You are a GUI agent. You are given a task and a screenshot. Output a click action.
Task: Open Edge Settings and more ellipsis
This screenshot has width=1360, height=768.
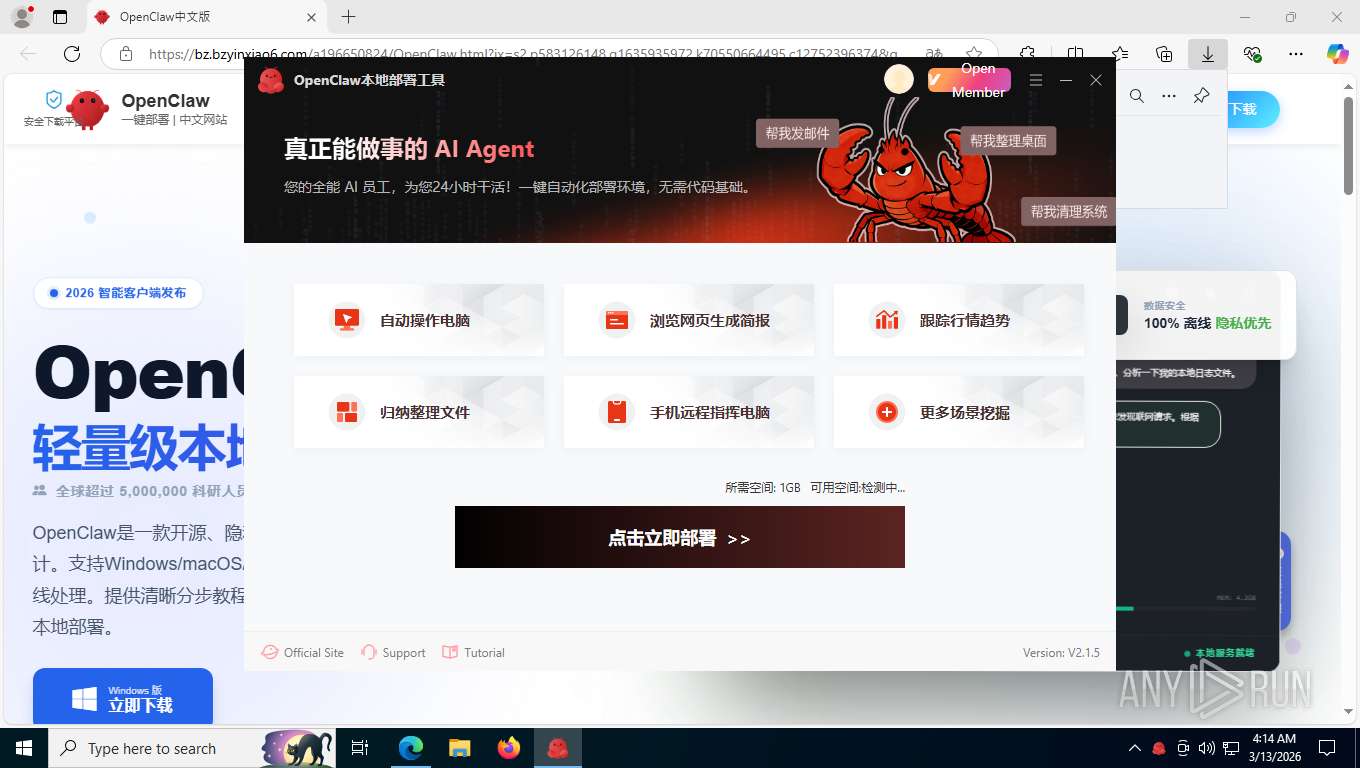(1296, 54)
